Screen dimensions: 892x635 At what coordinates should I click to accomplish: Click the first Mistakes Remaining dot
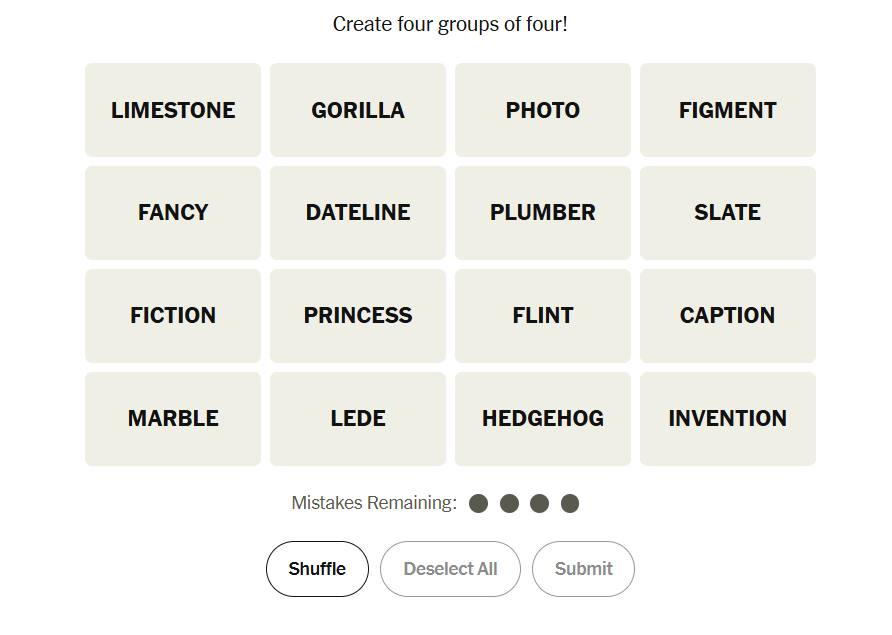pyautogui.click(x=479, y=503)
